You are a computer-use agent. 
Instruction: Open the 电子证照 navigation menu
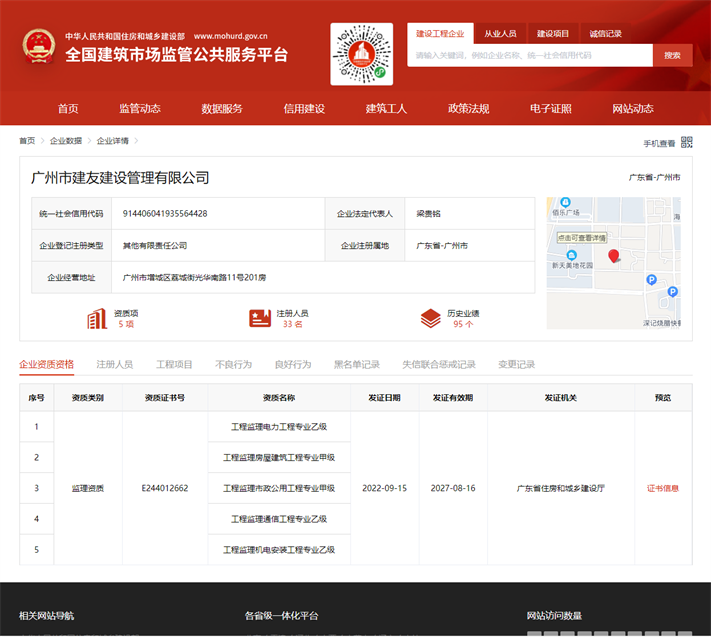tap(550, 108)
